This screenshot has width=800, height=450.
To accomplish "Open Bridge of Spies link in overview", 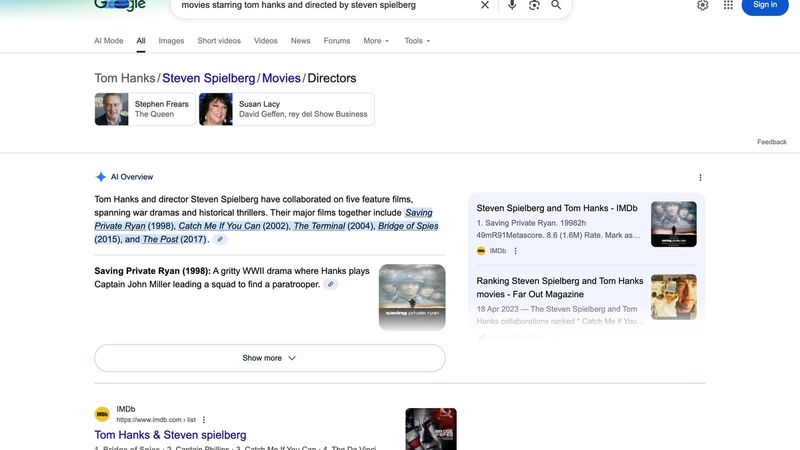I will click(408, 226).
